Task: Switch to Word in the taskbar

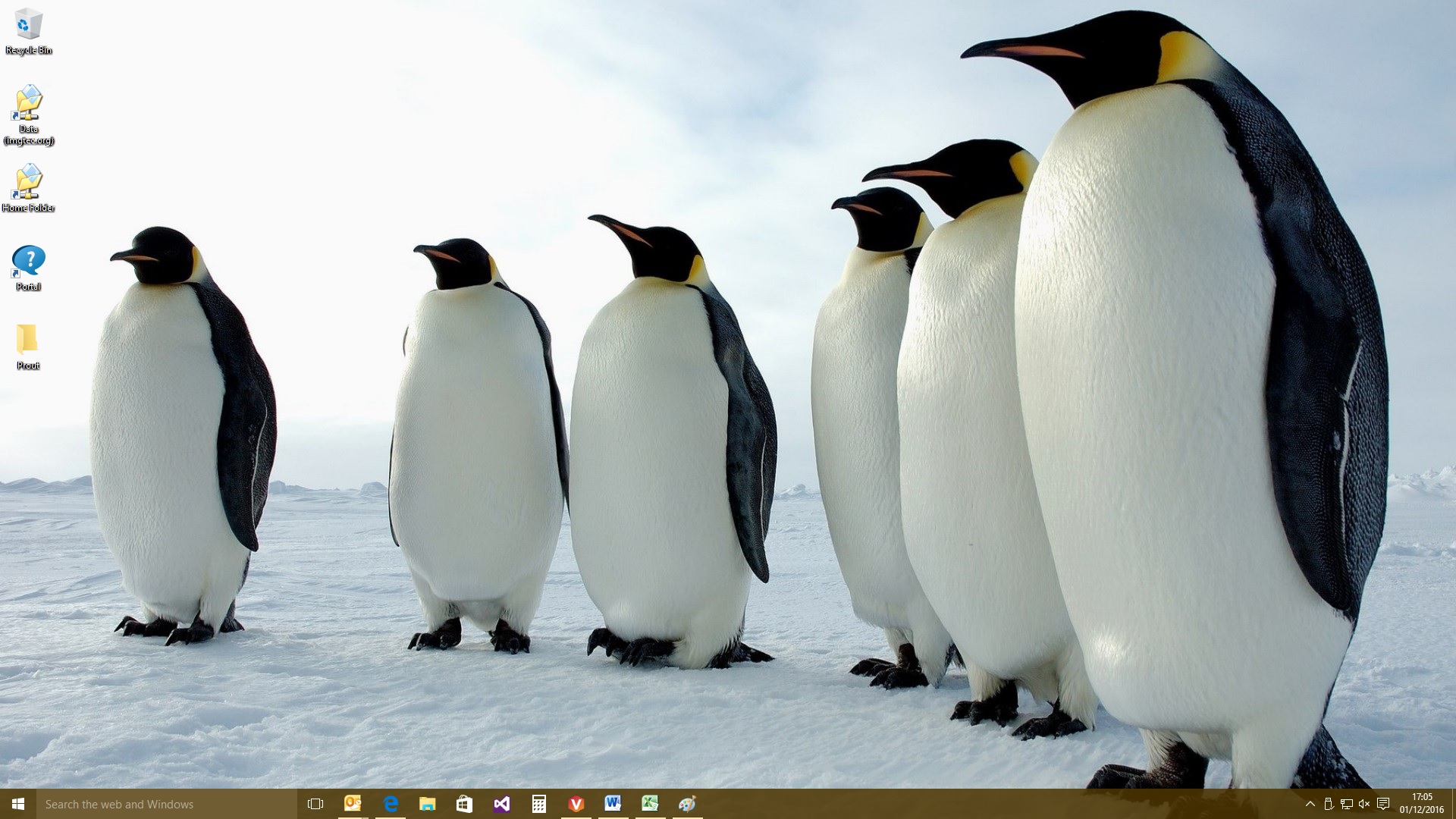Action: (x=613, y=804)
